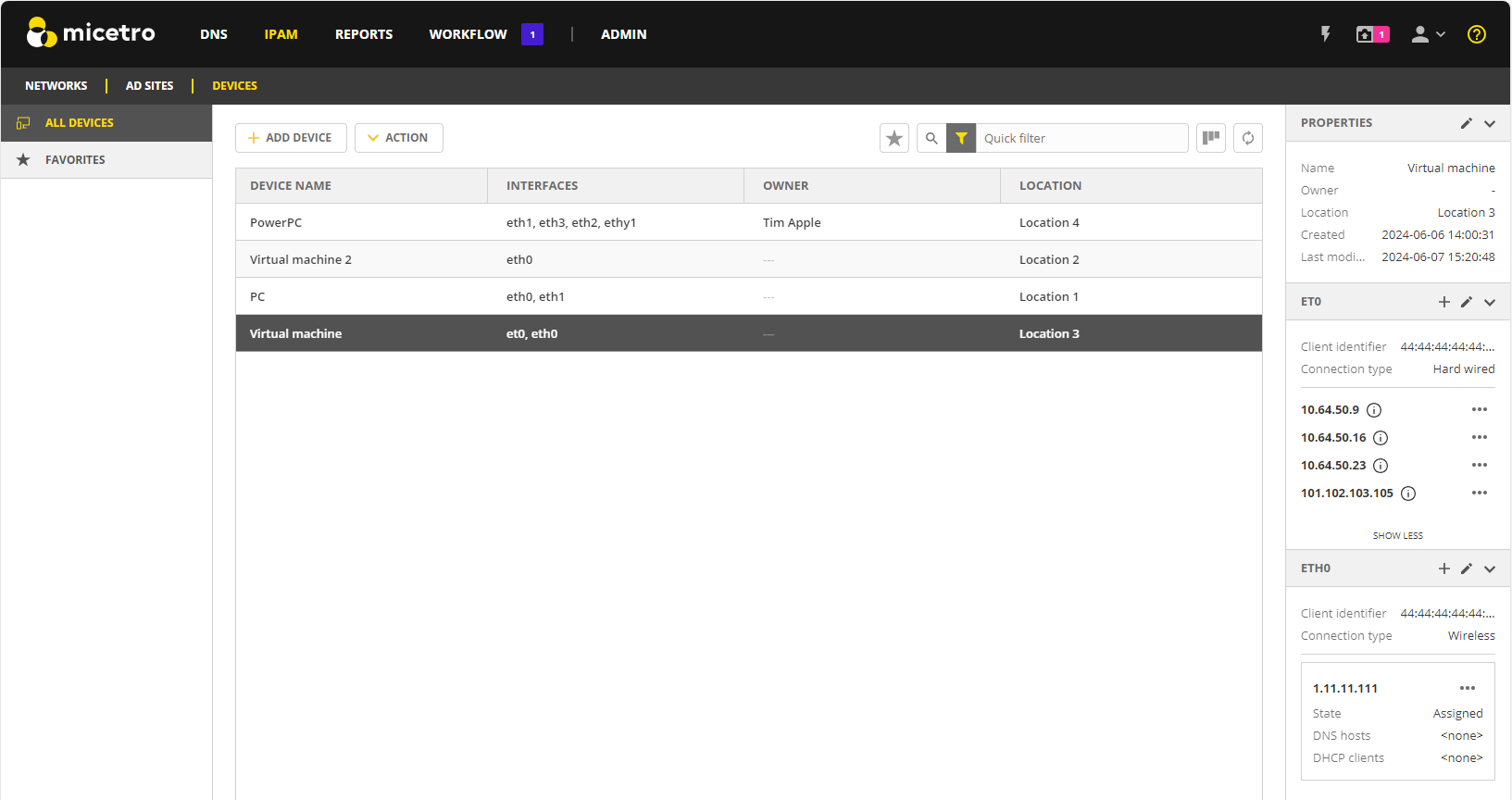Viewport: 1512px width, 800px height.
Task: Open the Reports menu
Action: click(363, 34)
